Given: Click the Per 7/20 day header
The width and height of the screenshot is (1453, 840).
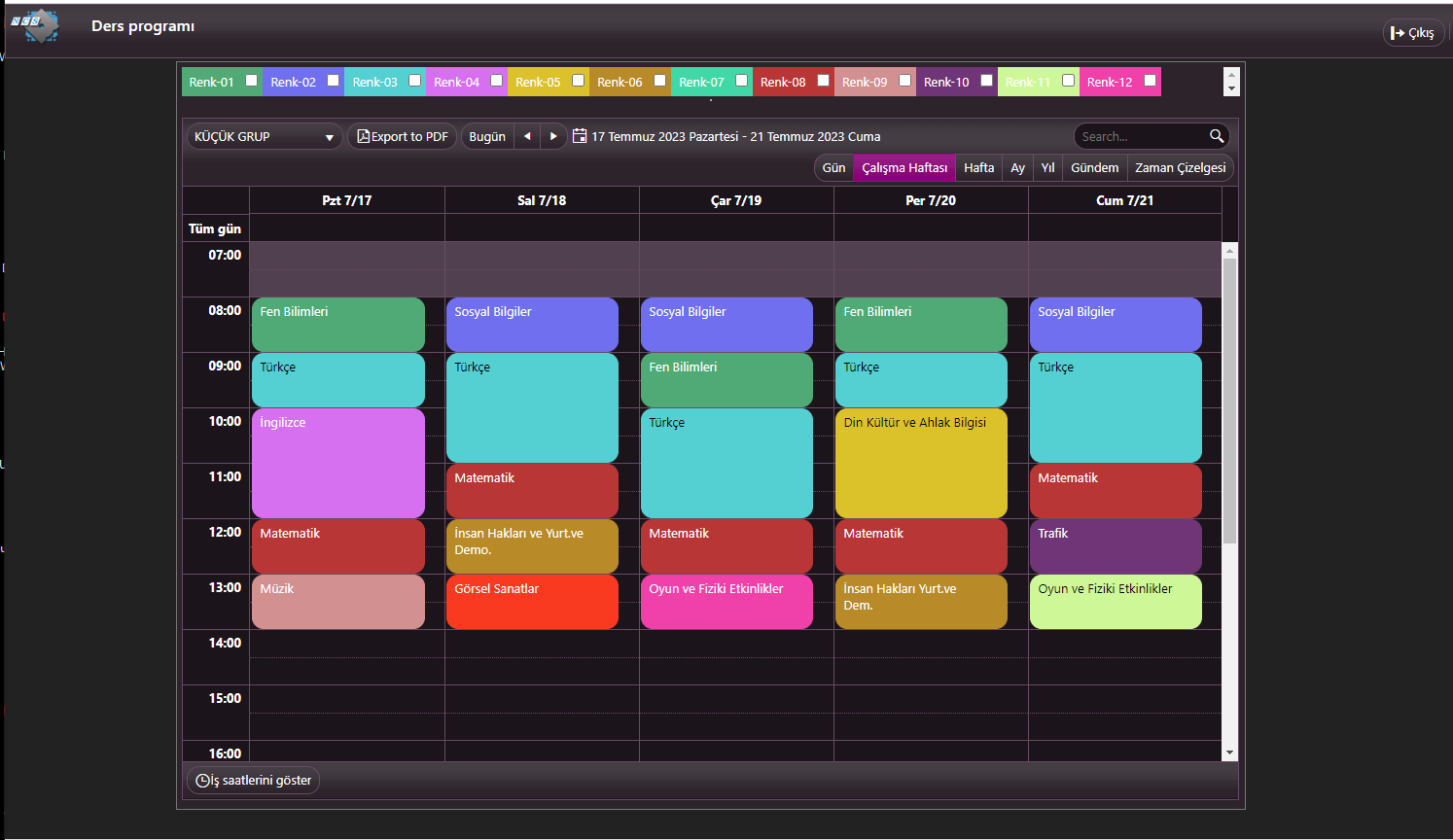Looking at the screenshot, I should (931, 200).
